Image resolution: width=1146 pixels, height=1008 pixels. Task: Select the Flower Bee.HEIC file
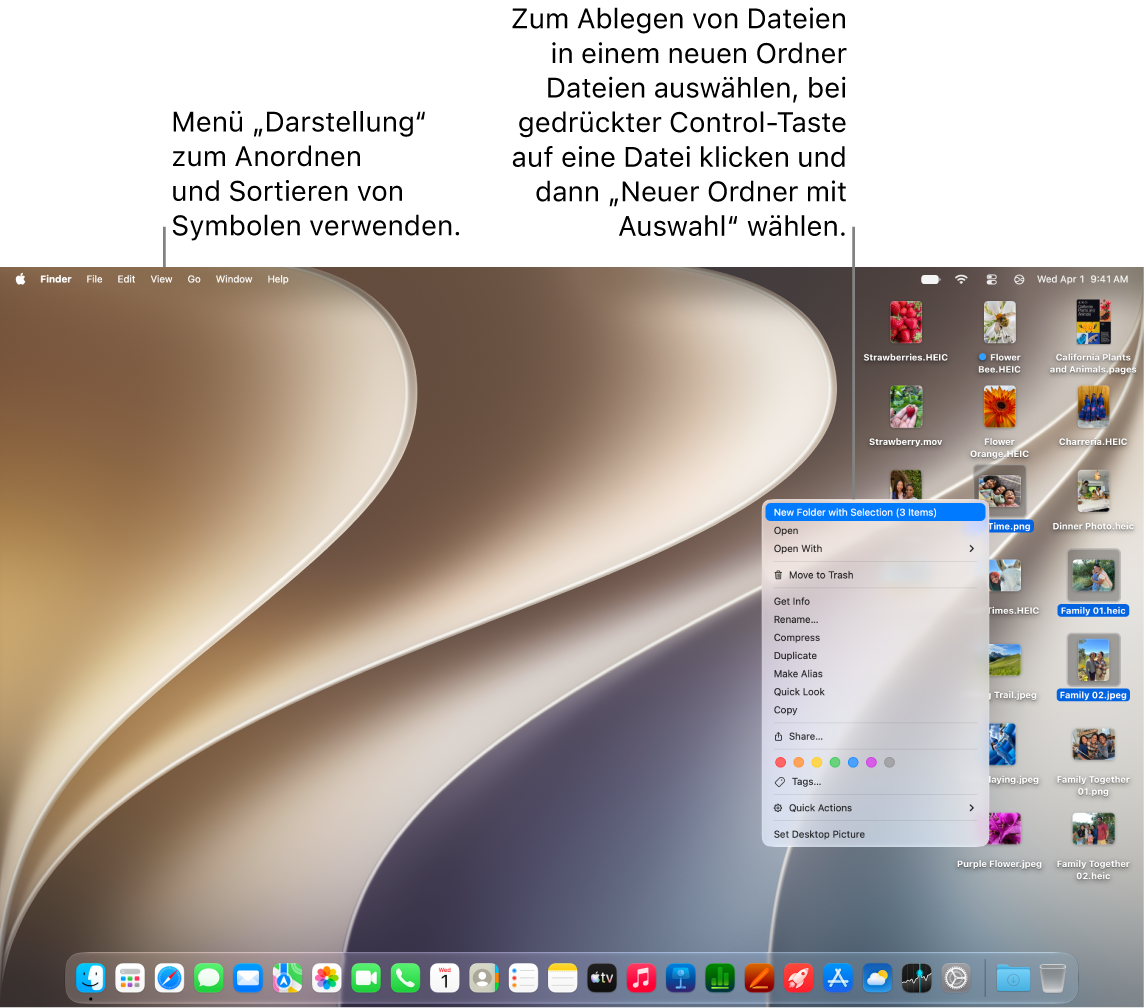pos(999,338)
